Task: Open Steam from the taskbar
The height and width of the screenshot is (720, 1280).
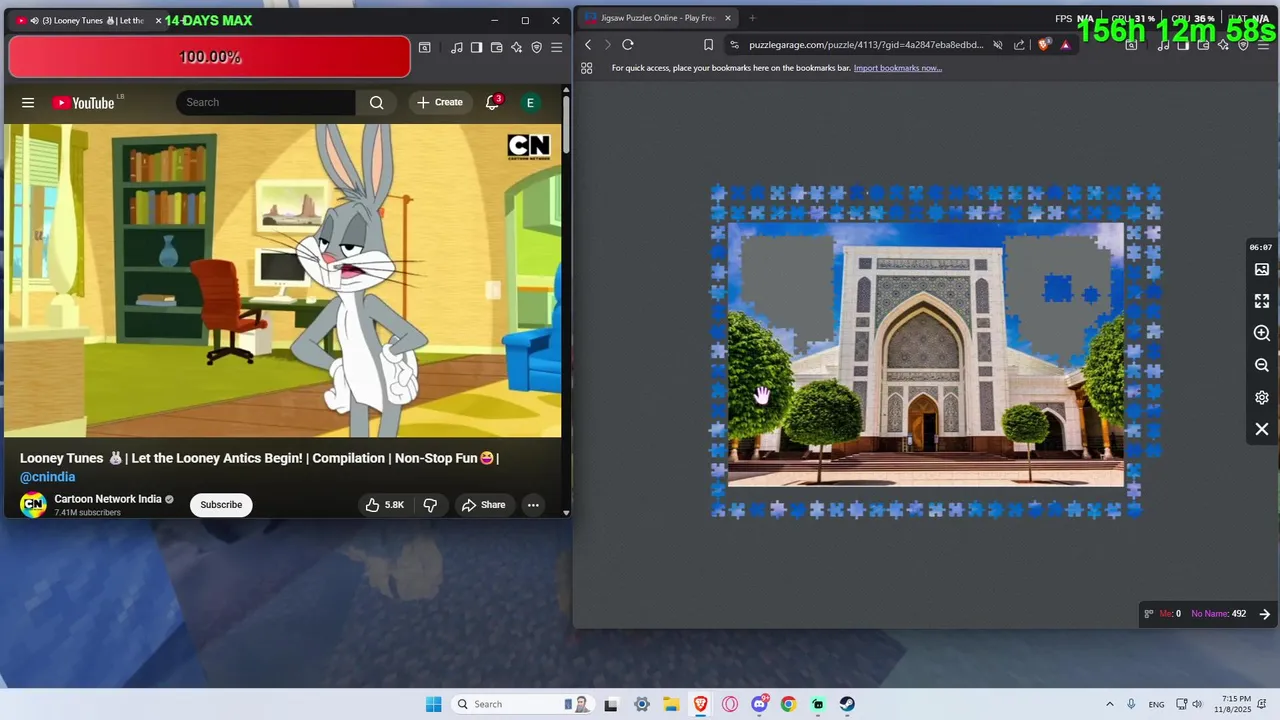Action: point(847,704)
